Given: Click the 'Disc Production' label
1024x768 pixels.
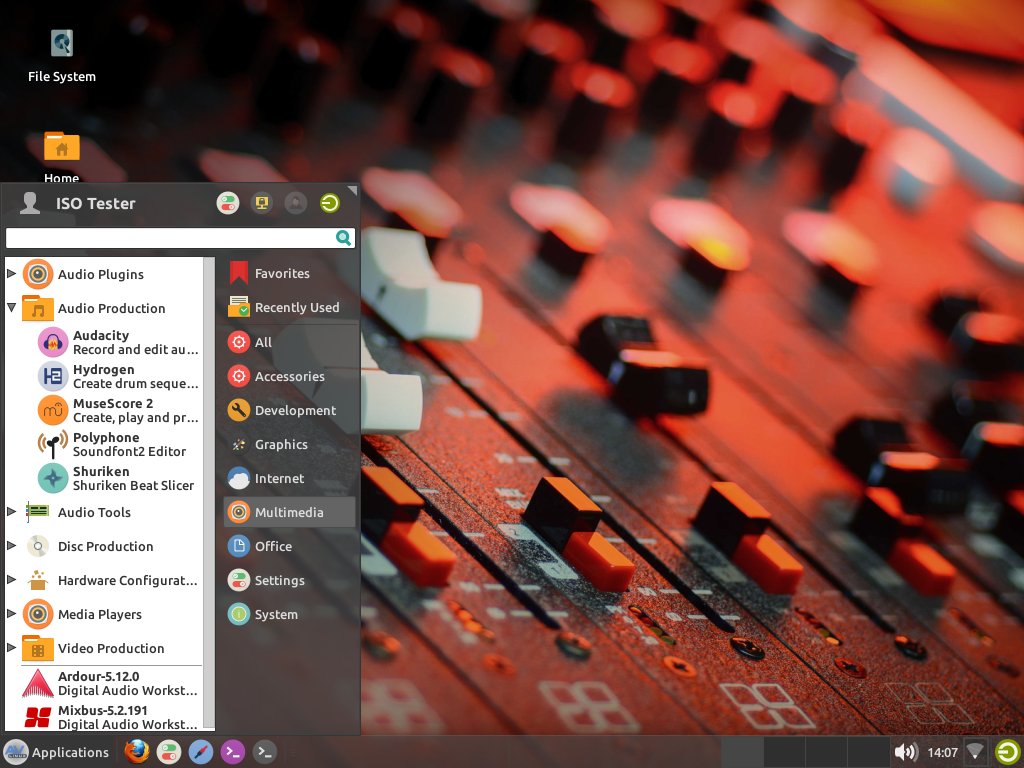Looking at the screenshot, I should [x=105, y=547].
